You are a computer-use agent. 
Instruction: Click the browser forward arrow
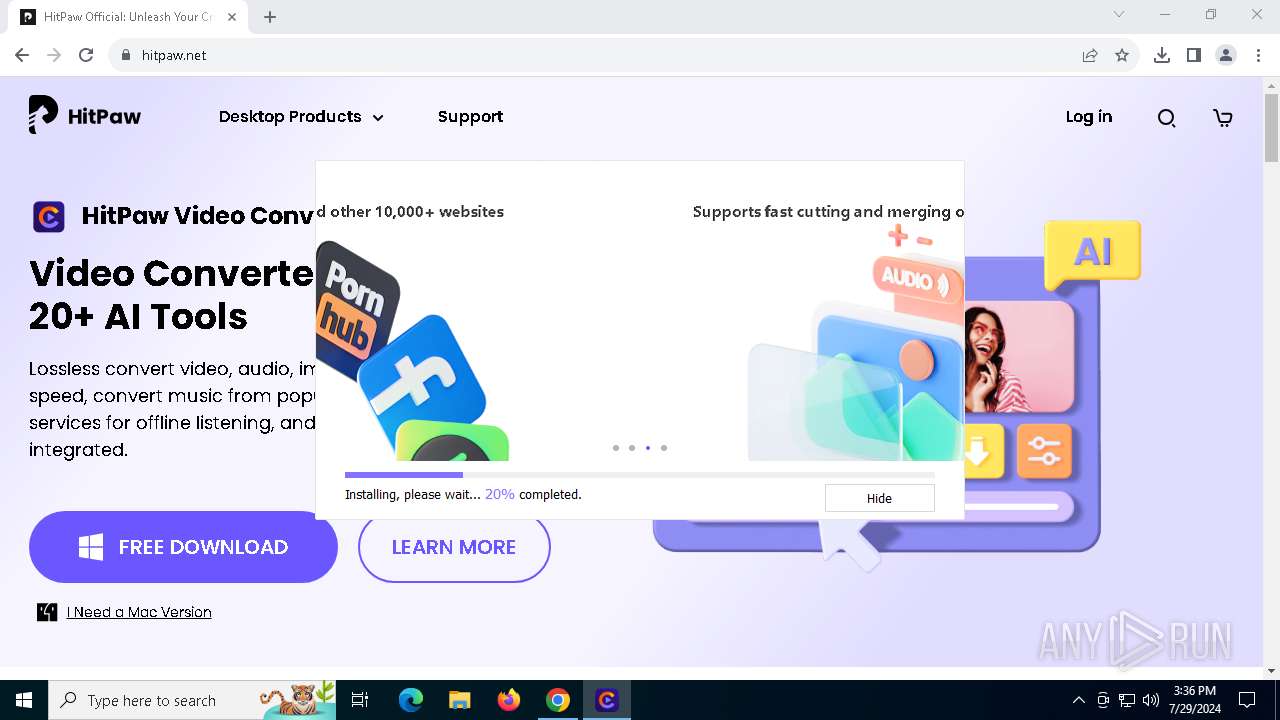(54, 55)
